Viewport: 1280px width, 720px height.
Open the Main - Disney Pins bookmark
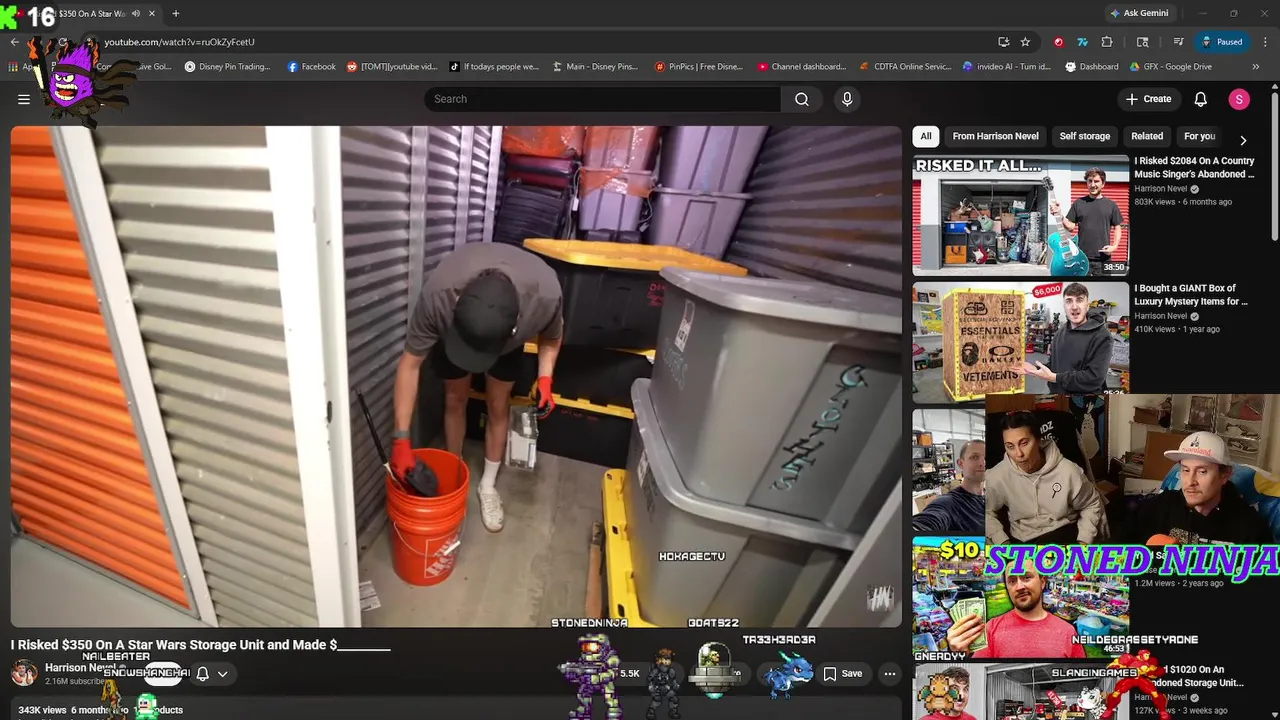(x=595, y=67)
